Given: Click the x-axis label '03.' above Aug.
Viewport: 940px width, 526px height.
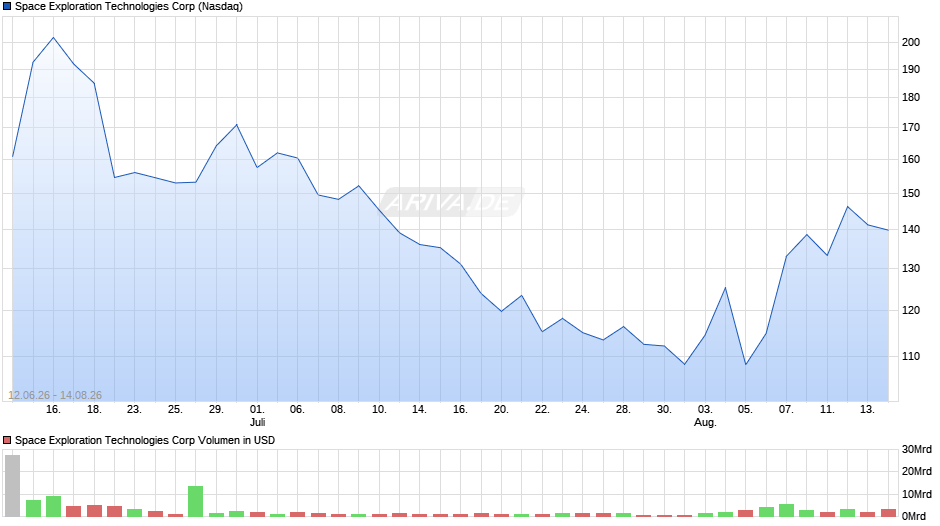Looking at the screenshot, I should 706,409.
